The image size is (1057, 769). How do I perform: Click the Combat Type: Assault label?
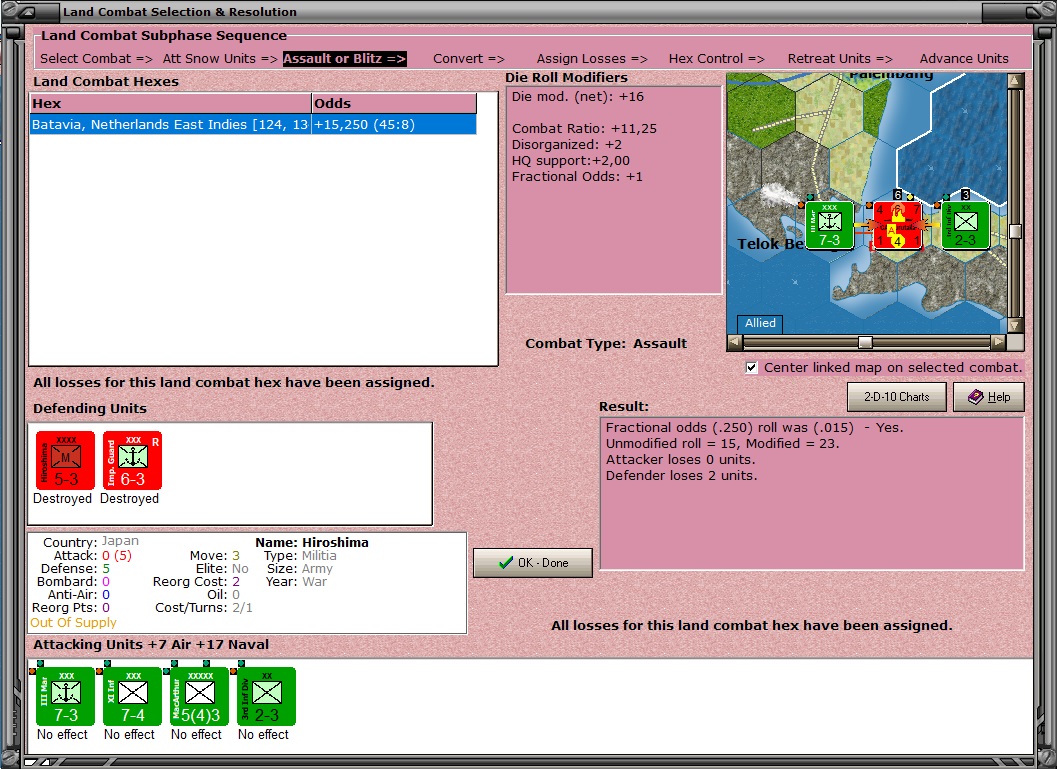coord(606,344)
